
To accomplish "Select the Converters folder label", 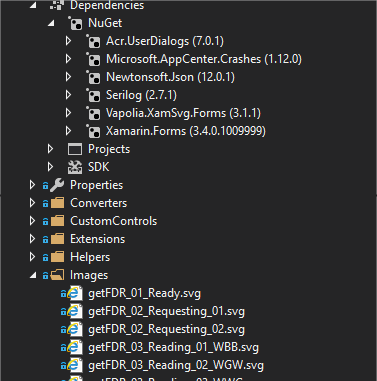I will [99, 203].
